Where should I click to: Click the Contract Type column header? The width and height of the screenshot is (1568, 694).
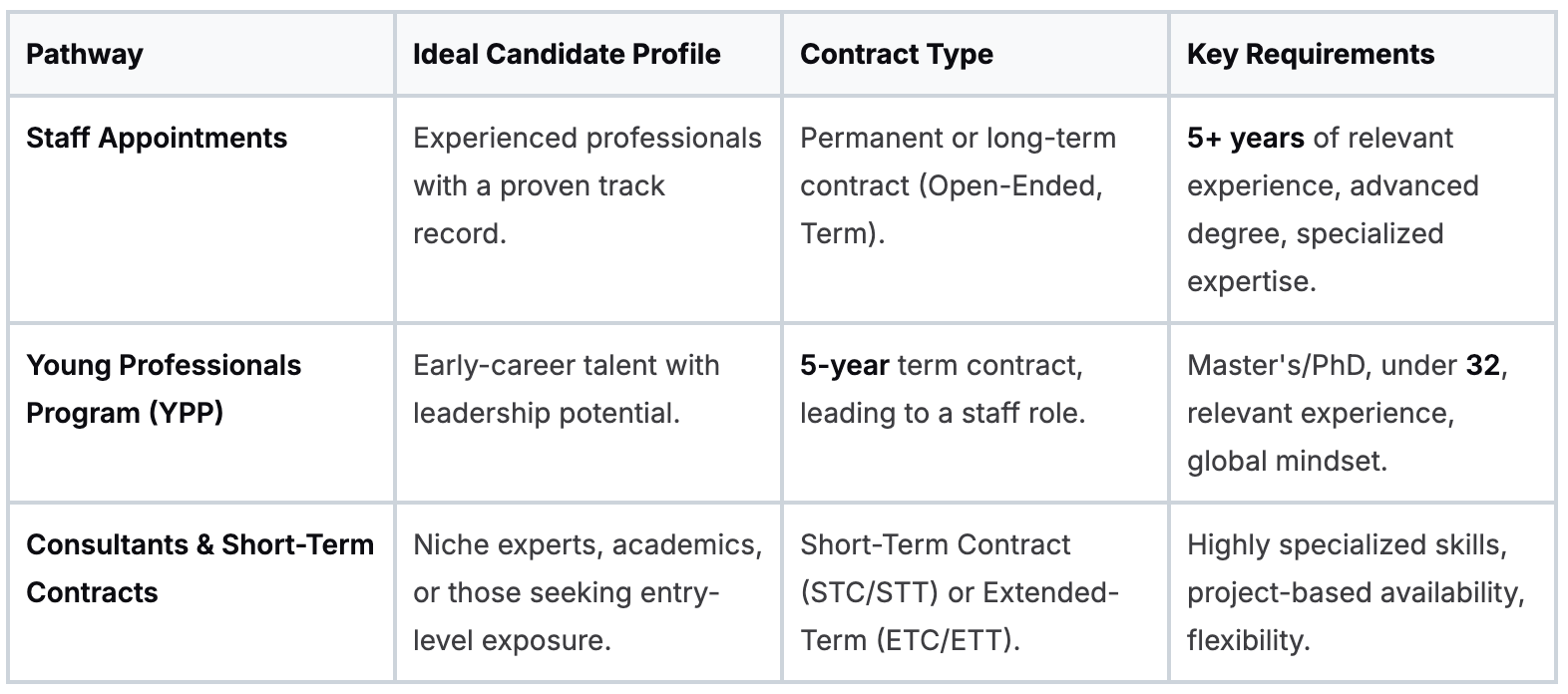pyautogui.click(x=896, y=54)
